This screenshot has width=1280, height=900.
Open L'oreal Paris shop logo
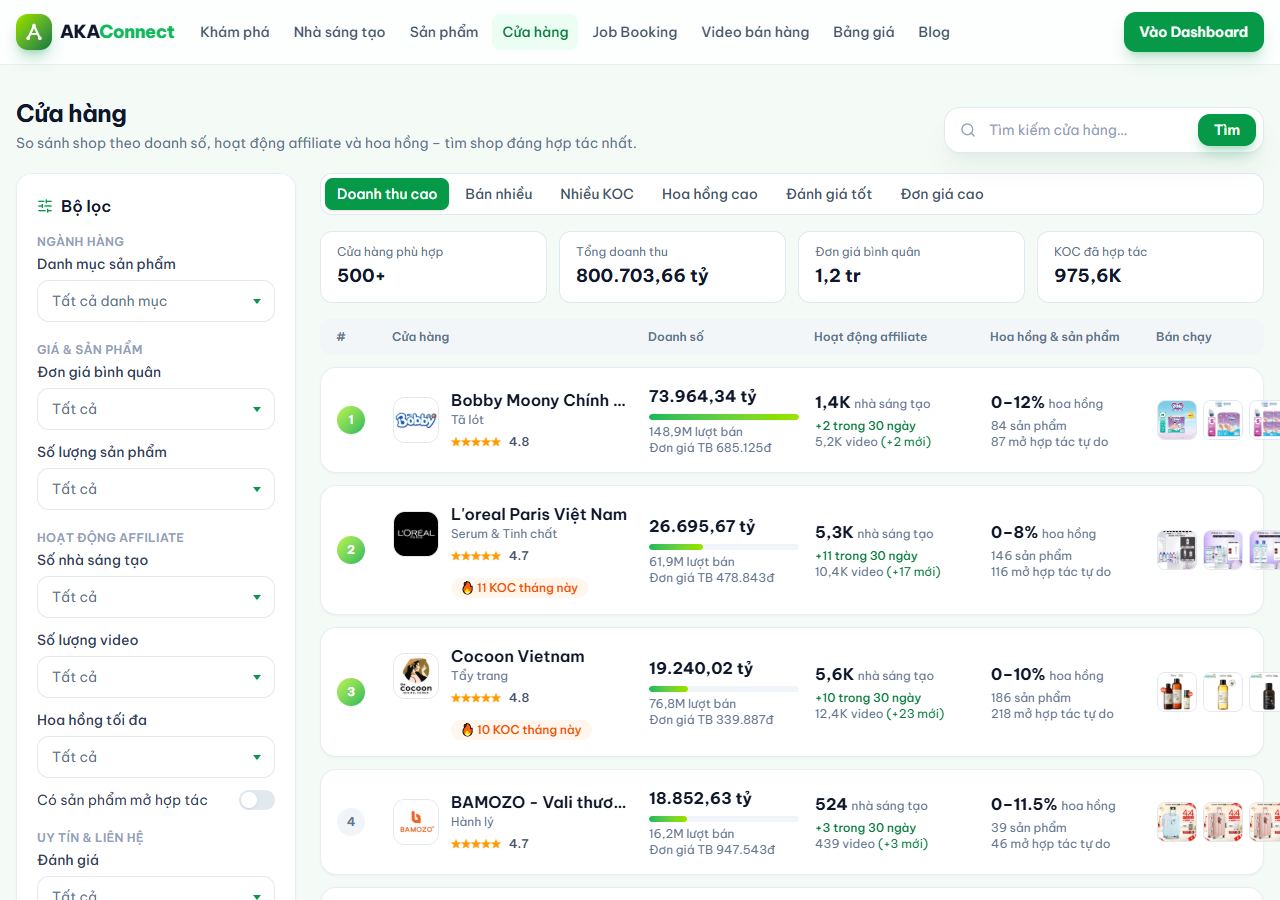pos(416,534)
